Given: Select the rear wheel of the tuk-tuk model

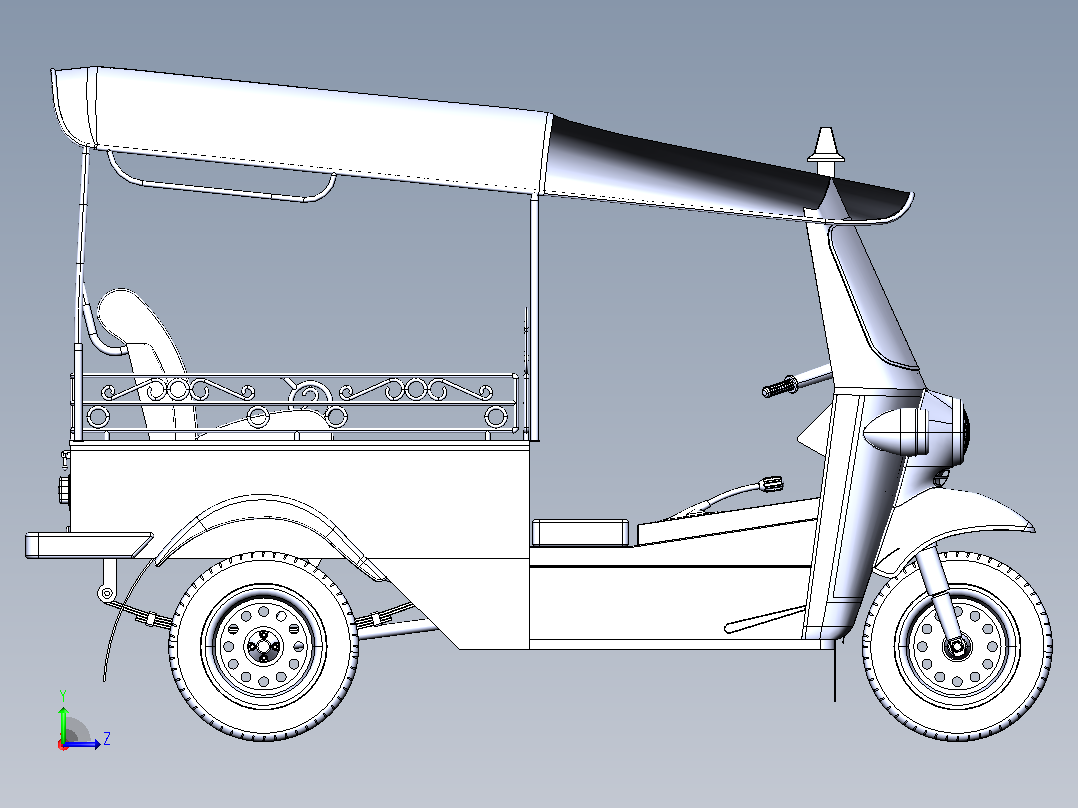Looking at the screenshot, I should (x=263, y=646).
